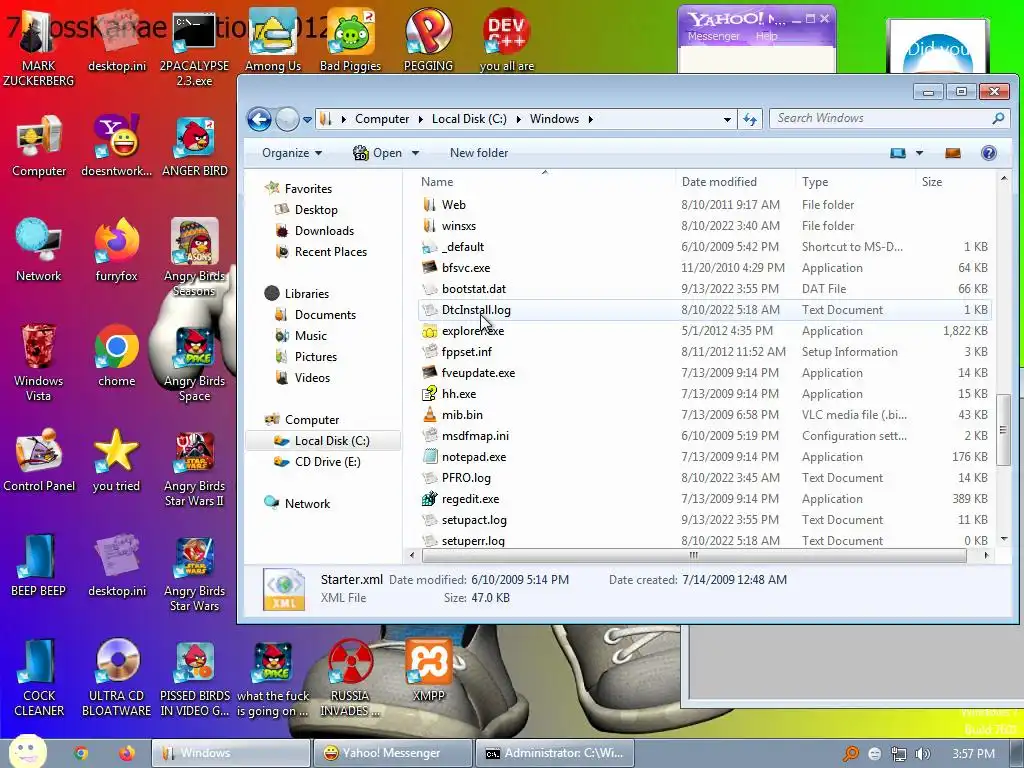1024x768 pixels.
Task: Select the Network desktop icon
Action: tap(39, 251)
